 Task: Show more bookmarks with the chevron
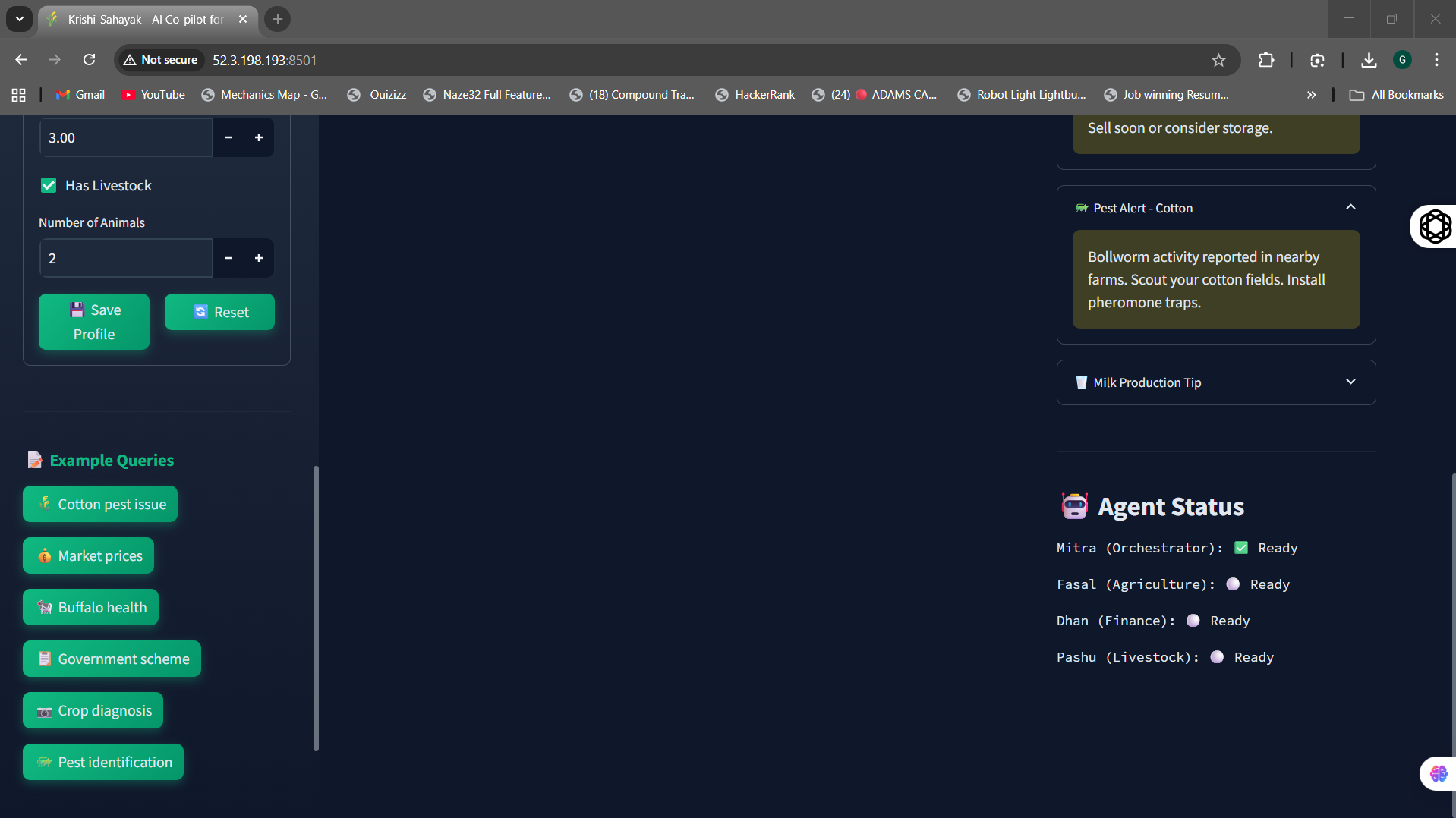1311,95
